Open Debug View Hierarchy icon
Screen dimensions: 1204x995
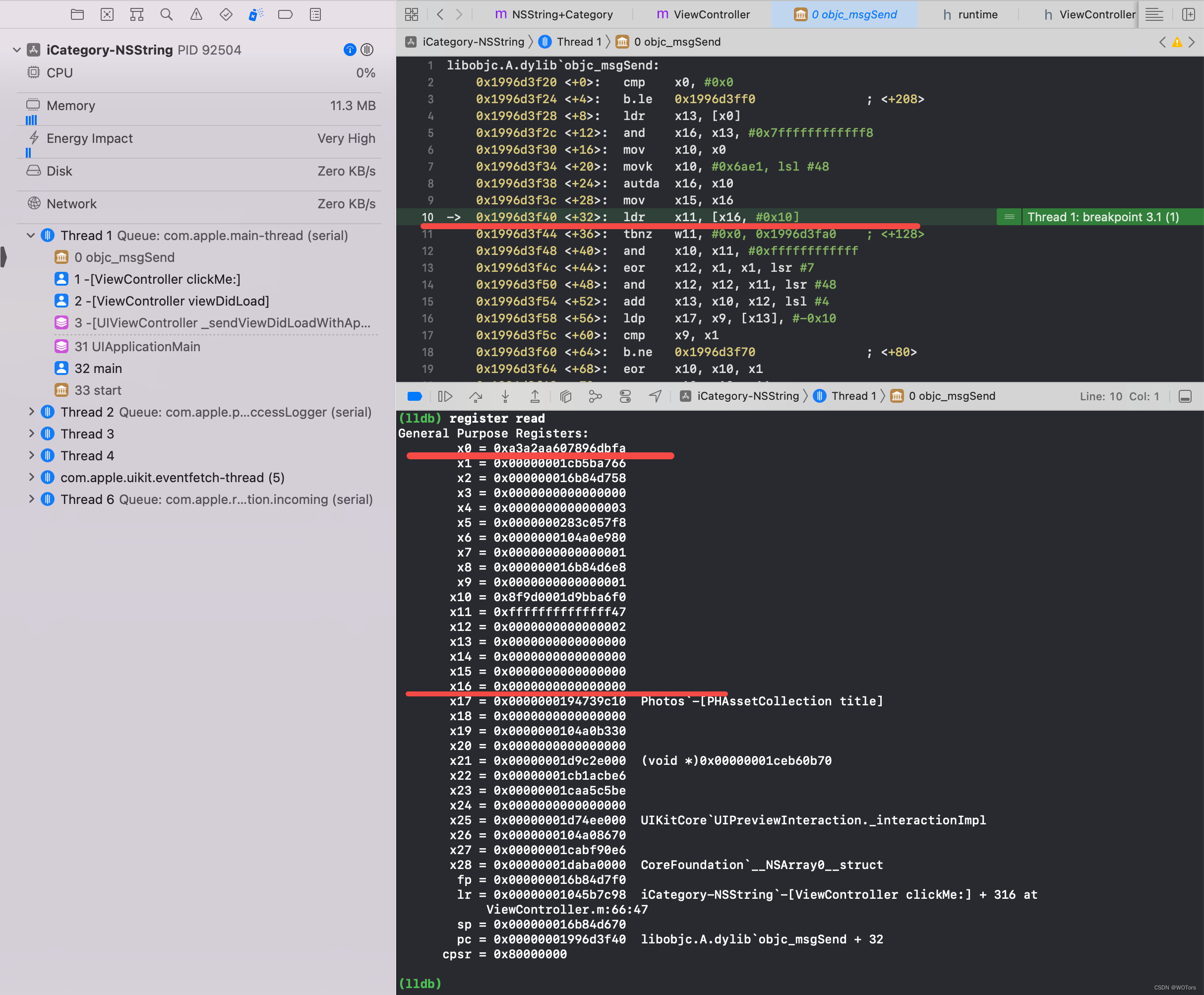[x=566, y=396]
